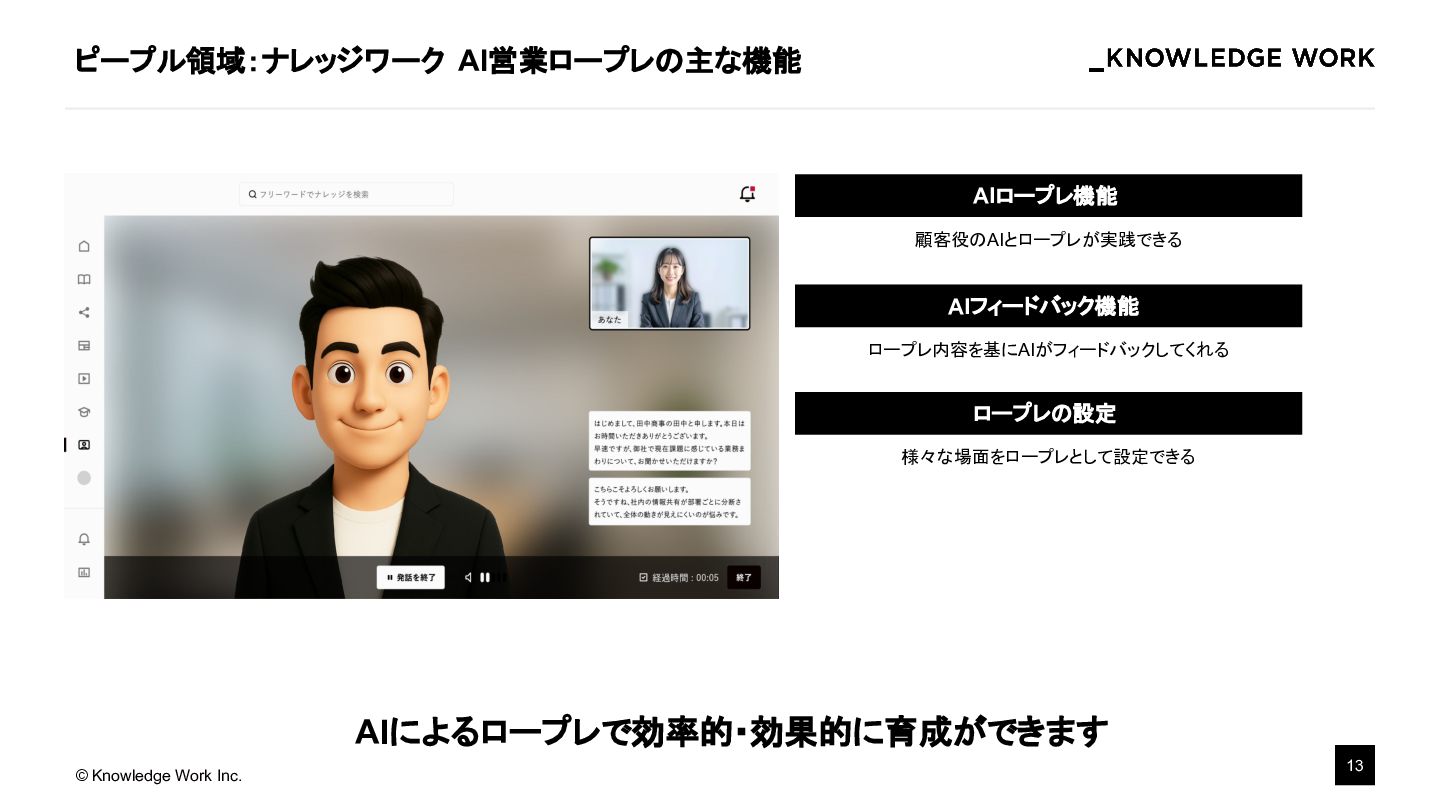Image resolution: width=1440 pixels, height=810 pixels.
Task: End the session with 終了 button
Action: pos(744,577)
